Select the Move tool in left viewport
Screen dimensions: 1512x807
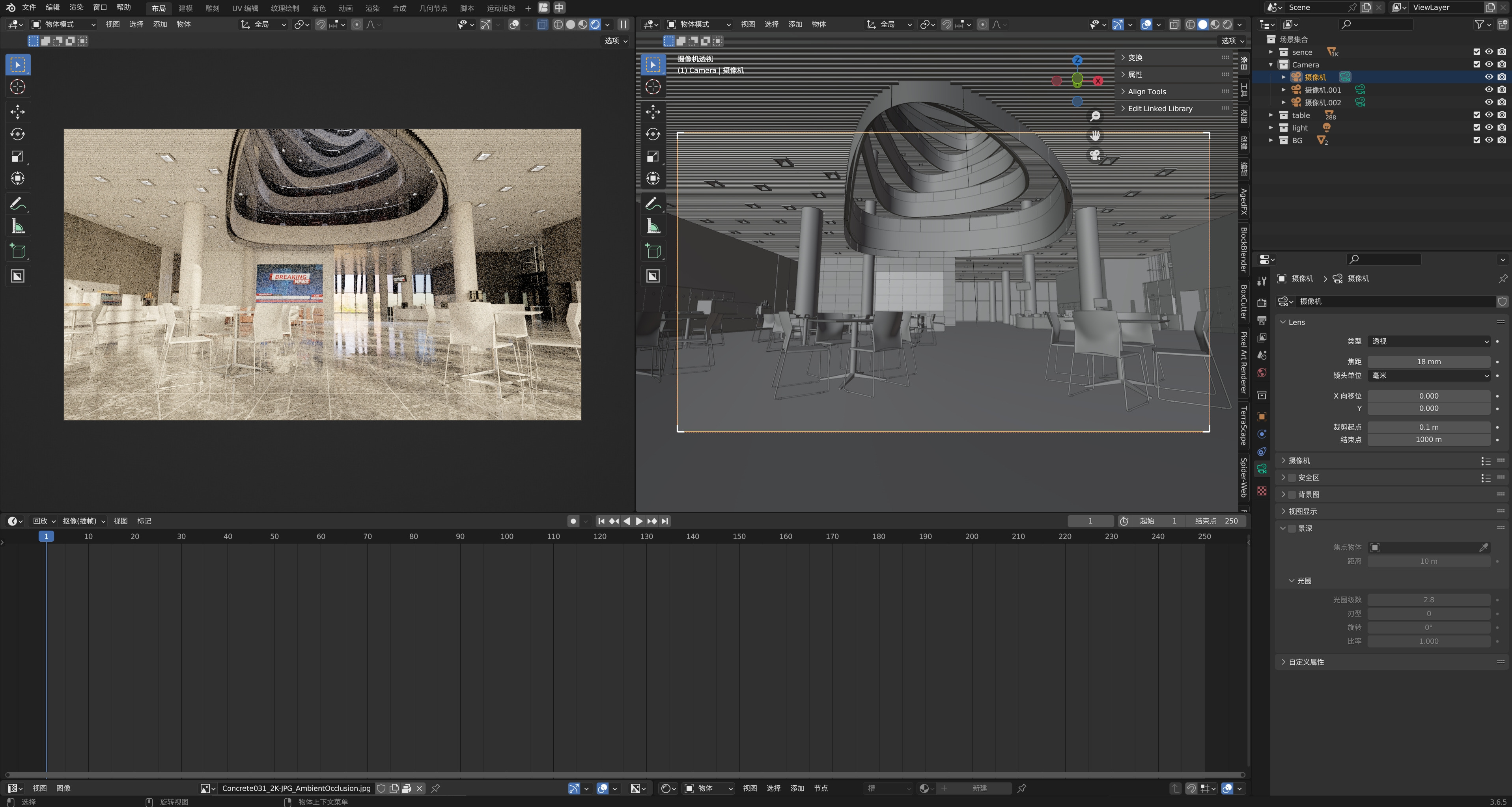pyautogui.click(x=18, y=112)
